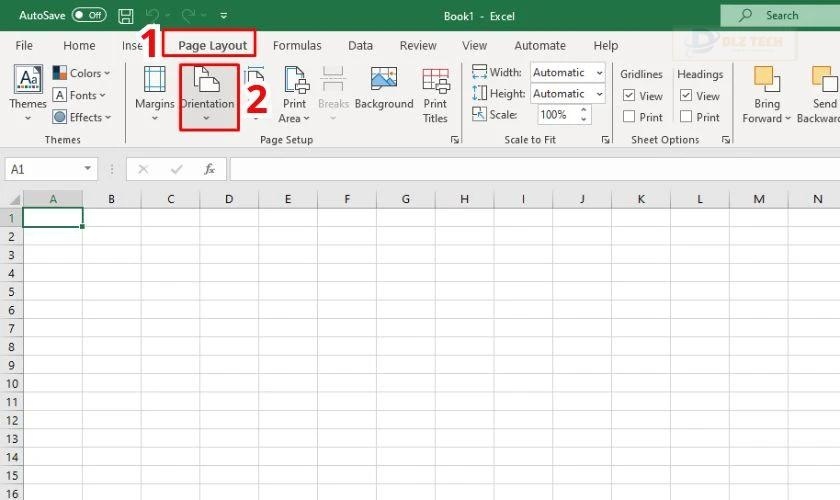Open Print Titles settings
Image resolution: width=840 pixels, height=500 pixels.
pyautogui.click(x=435, y=95)
